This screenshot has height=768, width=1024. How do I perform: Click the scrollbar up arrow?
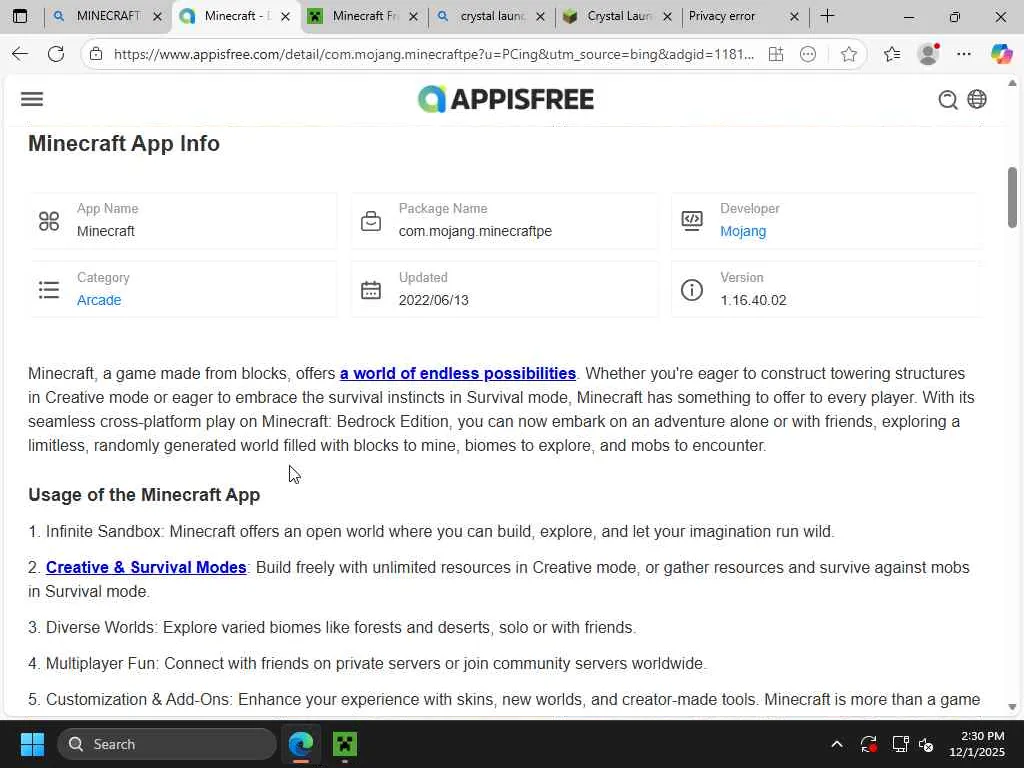tap(1012, 83)
